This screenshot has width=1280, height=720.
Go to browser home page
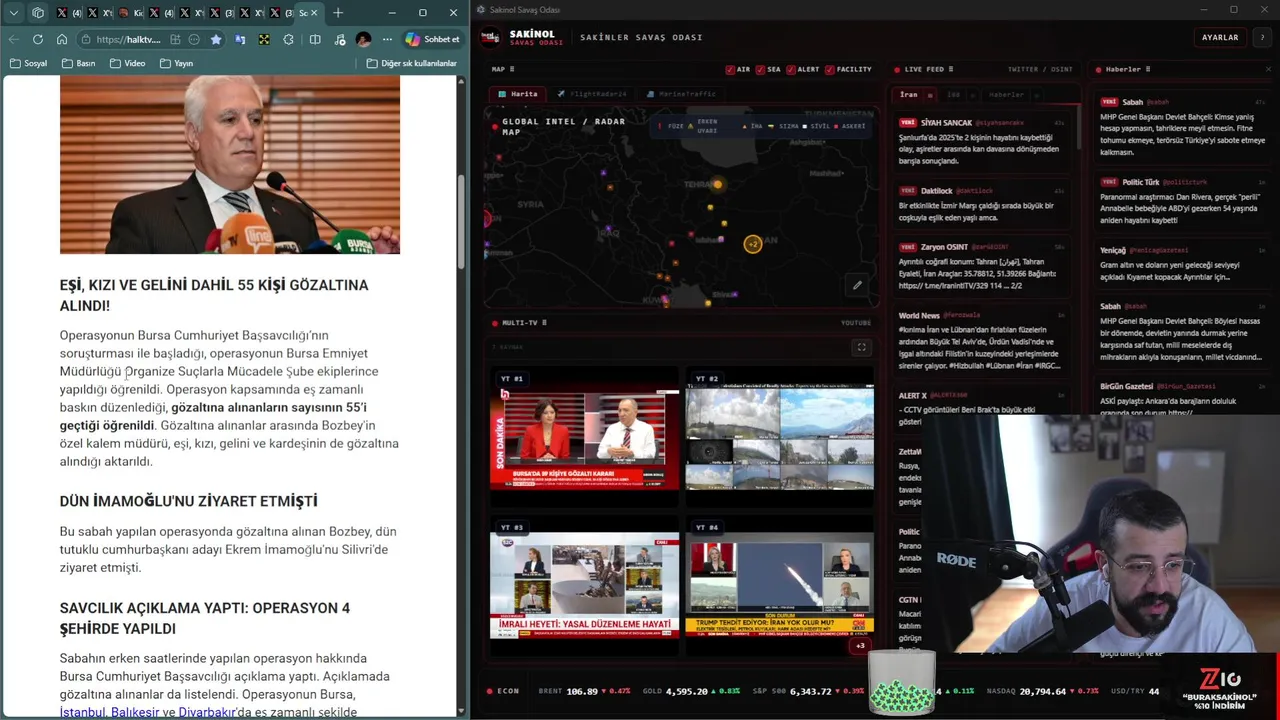coord(62,39)
